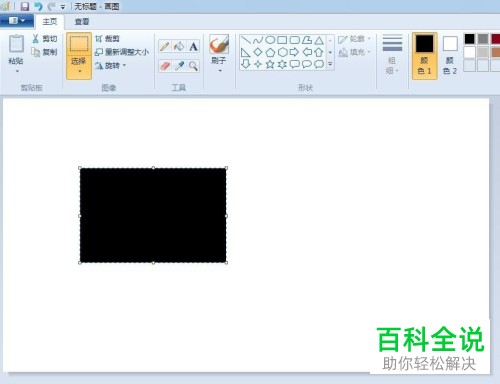Select the oval callout shape

point(307,64)
